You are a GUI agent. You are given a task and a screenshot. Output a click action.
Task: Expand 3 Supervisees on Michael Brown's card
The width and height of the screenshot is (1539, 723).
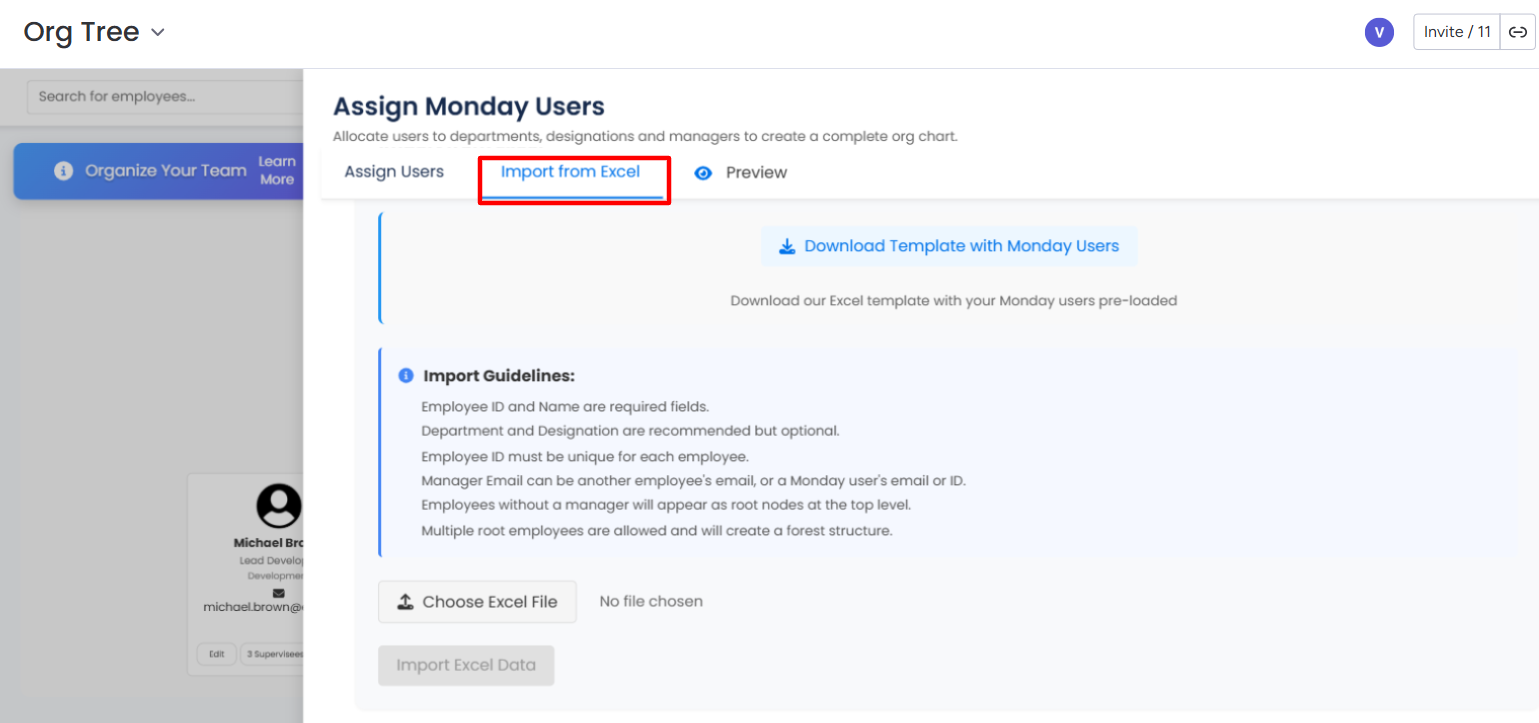(272, 654)
